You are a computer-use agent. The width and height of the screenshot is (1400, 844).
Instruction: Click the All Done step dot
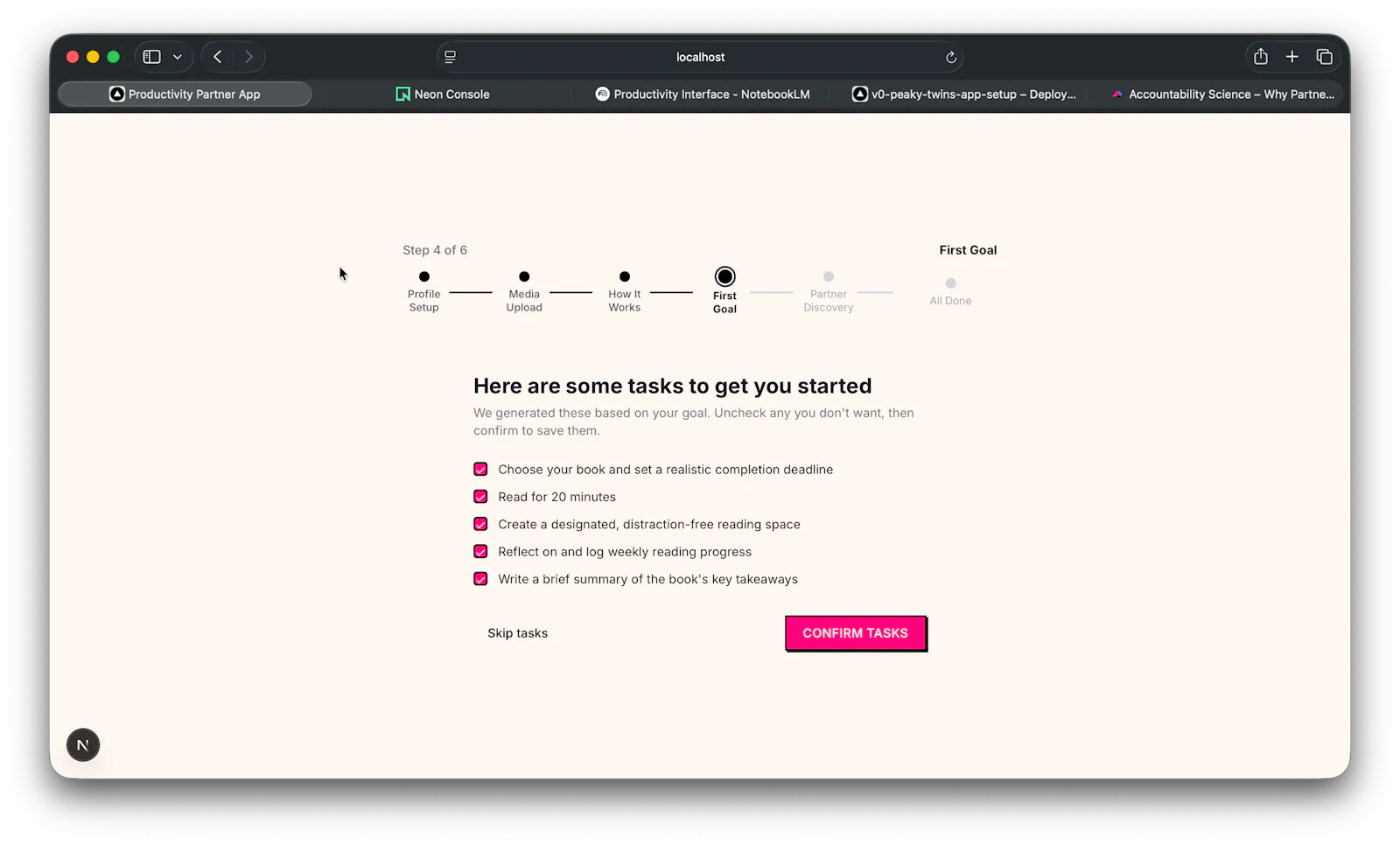[x=951, y=283]
